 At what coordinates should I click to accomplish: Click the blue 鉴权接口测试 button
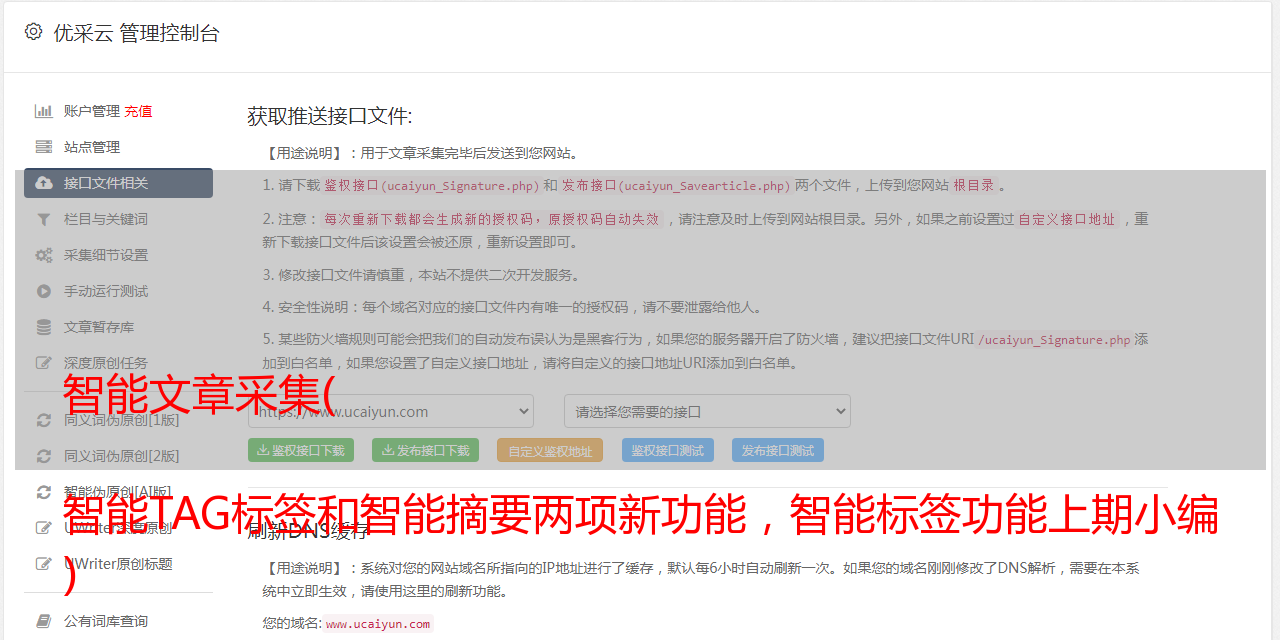[x=668, y=450]
